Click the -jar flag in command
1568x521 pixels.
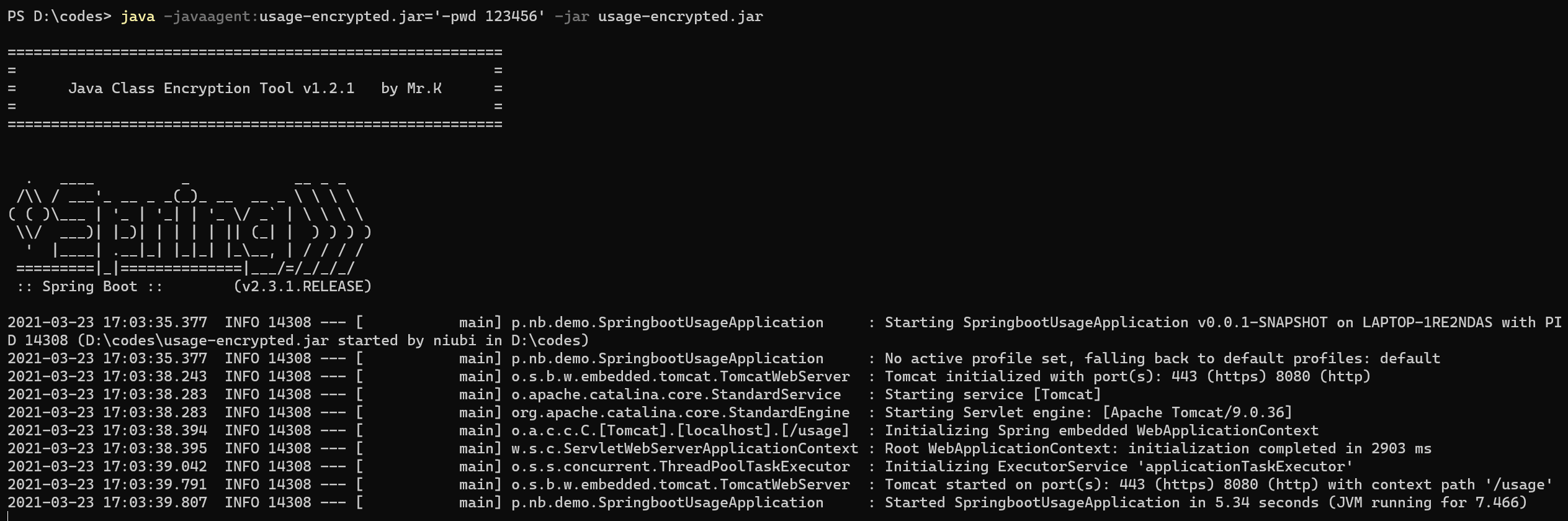click(x=571, y=17)
